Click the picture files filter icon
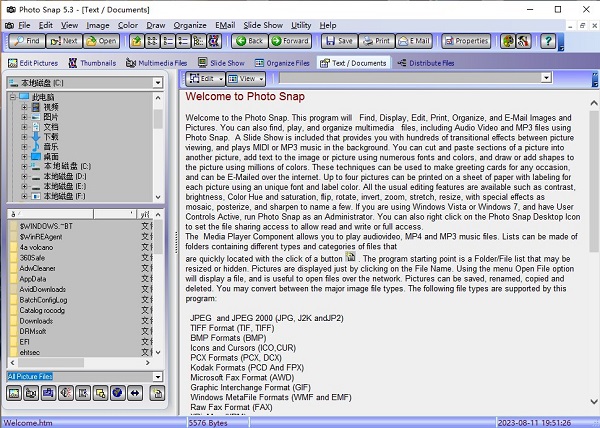The width and height of the screenshot is (600, 428). (14, 393)
